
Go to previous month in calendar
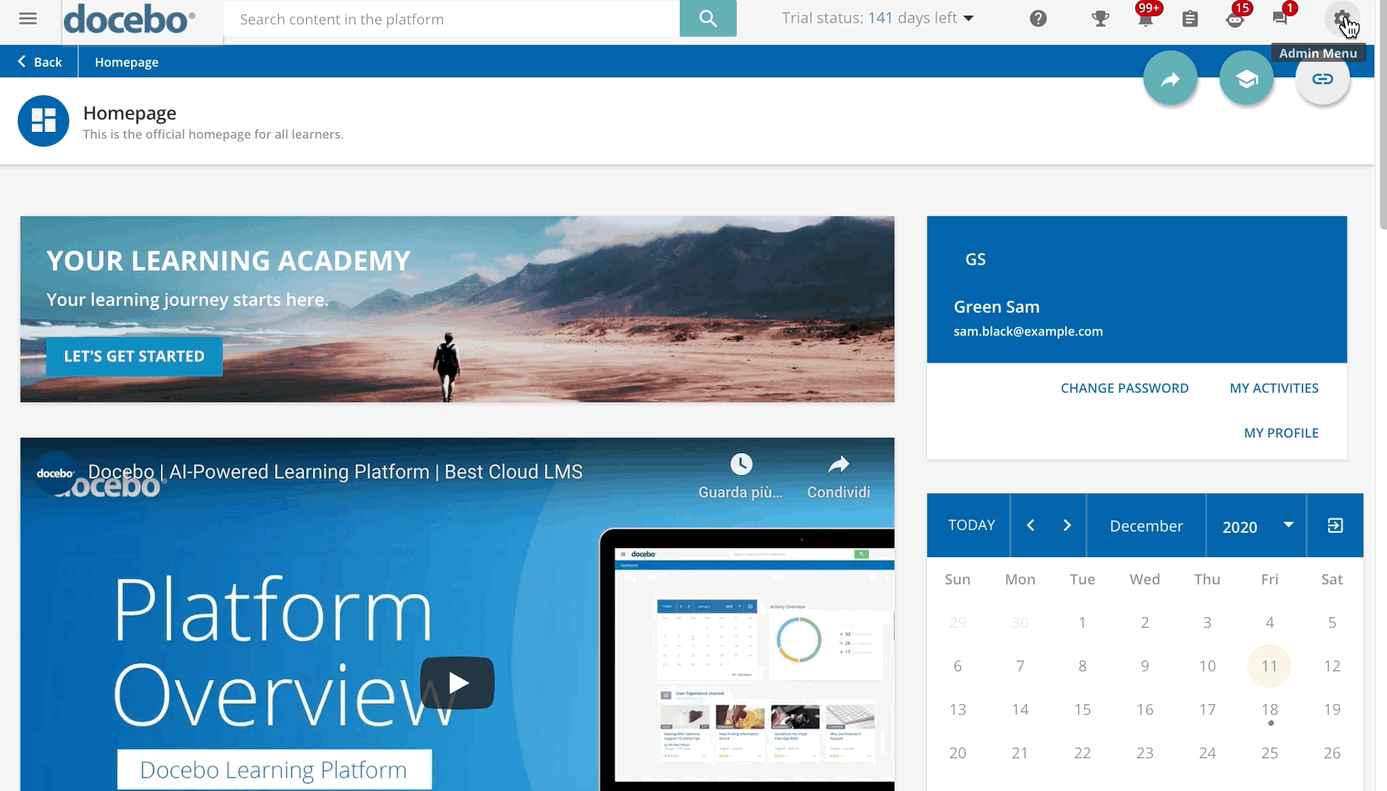click(1030, 525)
